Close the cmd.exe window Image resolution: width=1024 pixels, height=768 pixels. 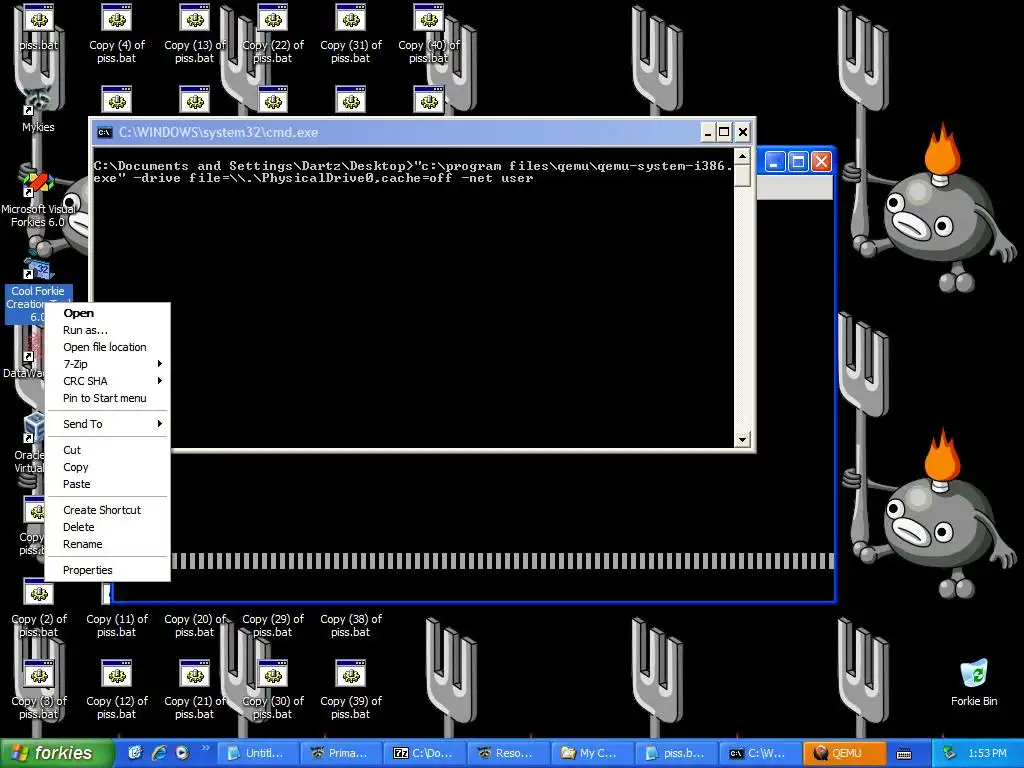[743, 133]
